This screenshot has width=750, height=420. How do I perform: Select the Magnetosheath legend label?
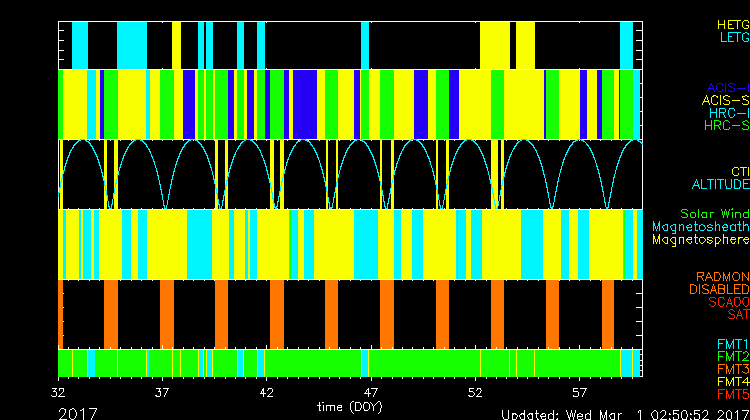(x=700, y=227)
